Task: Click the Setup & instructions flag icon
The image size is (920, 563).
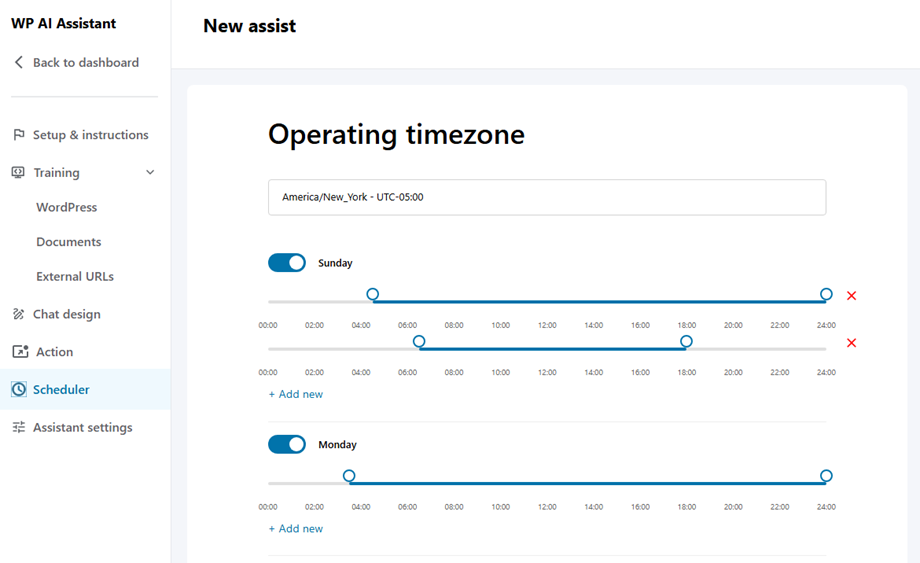Action: point(18,135)
